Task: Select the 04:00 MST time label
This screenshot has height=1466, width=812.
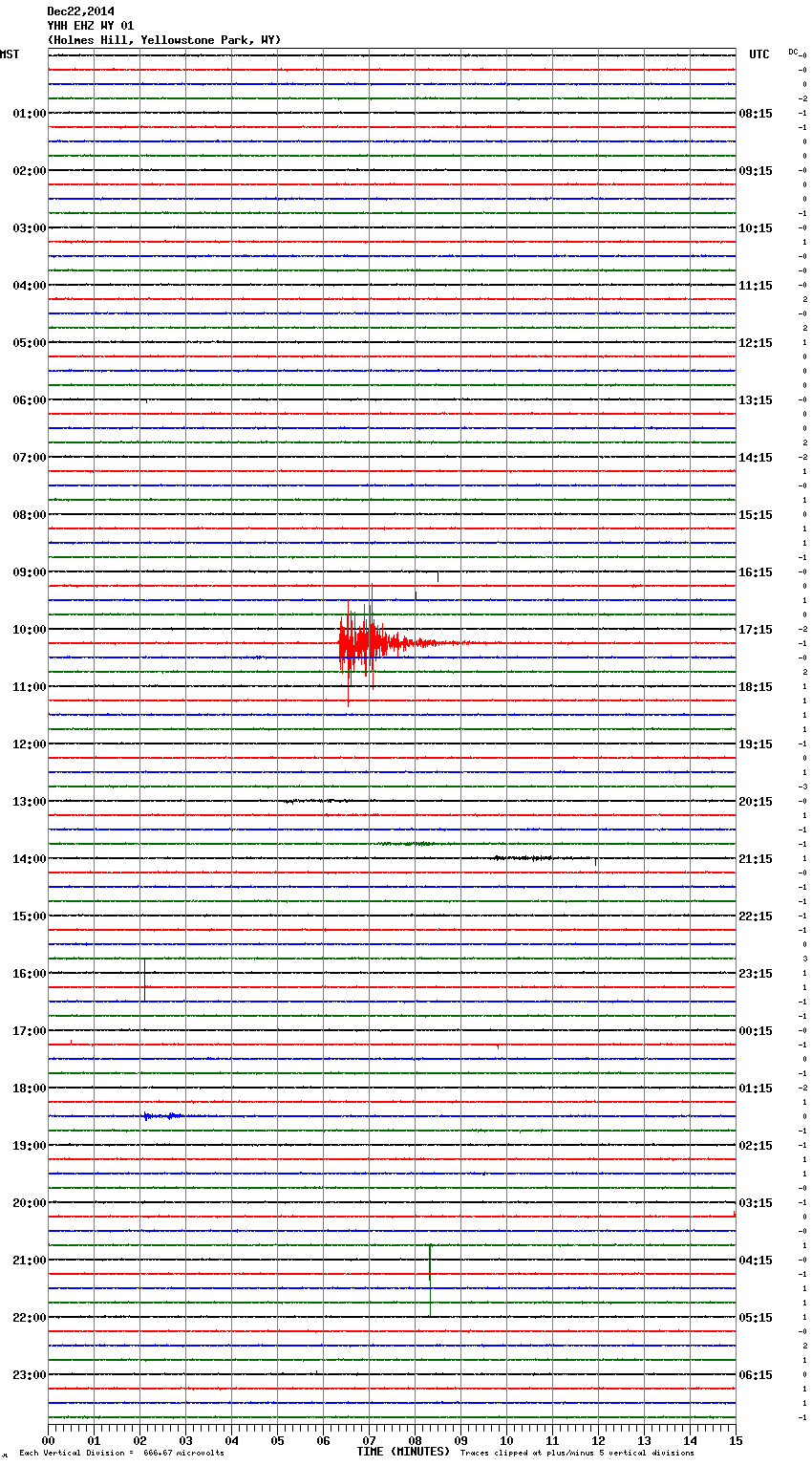Action: (30, 286)
